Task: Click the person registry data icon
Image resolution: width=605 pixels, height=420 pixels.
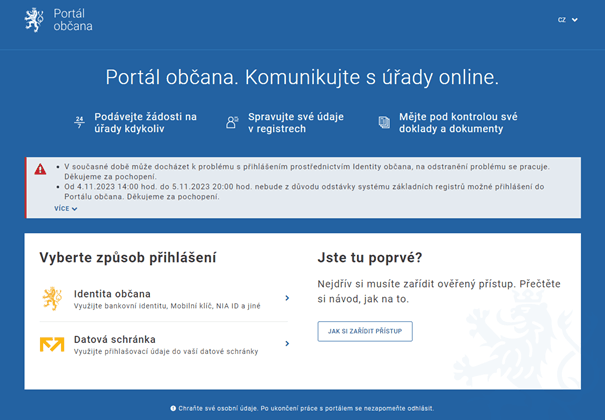Action: pyautogui.click(x=232, y=122)
